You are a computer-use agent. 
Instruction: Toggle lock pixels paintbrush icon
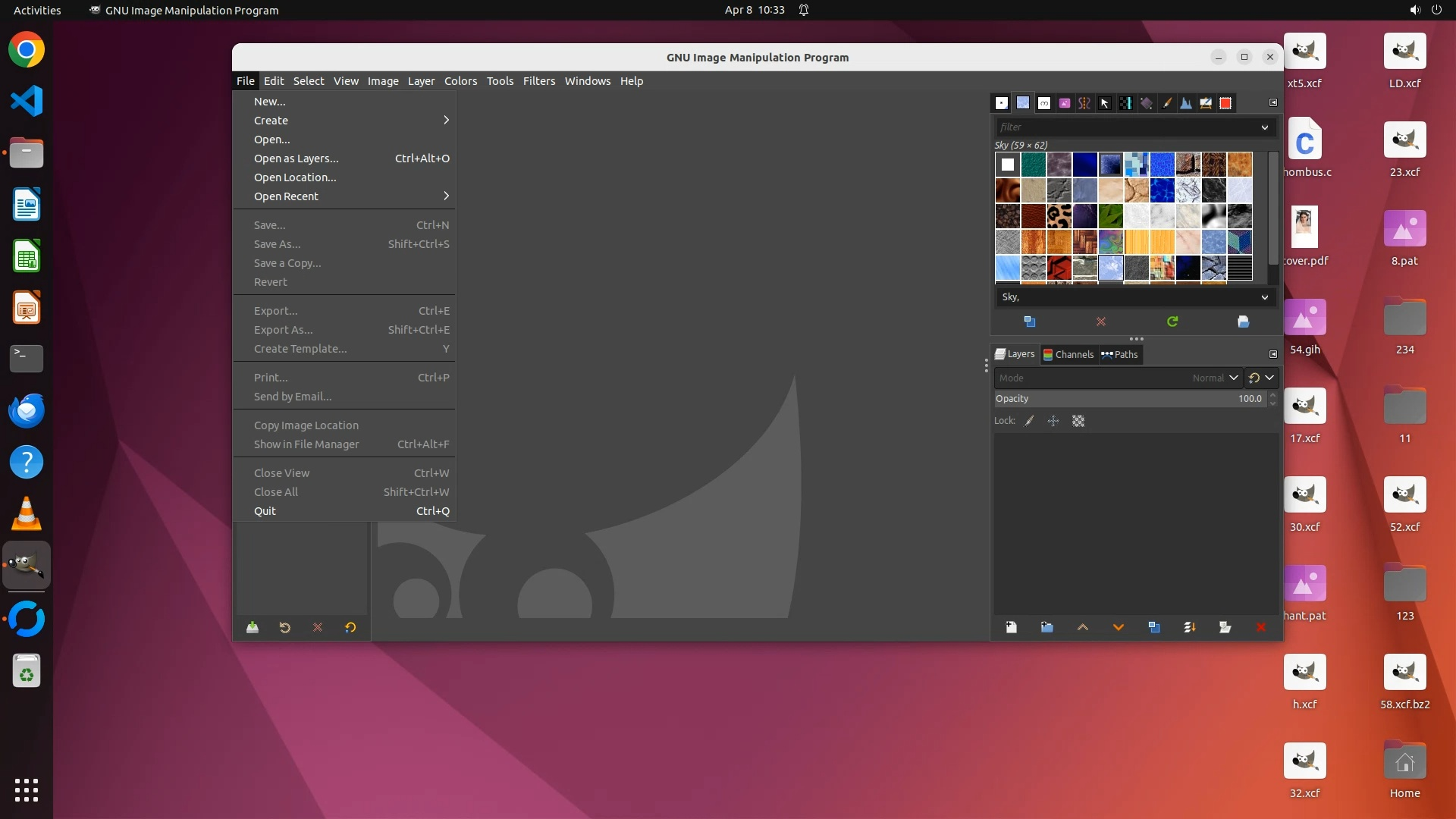1029,421
